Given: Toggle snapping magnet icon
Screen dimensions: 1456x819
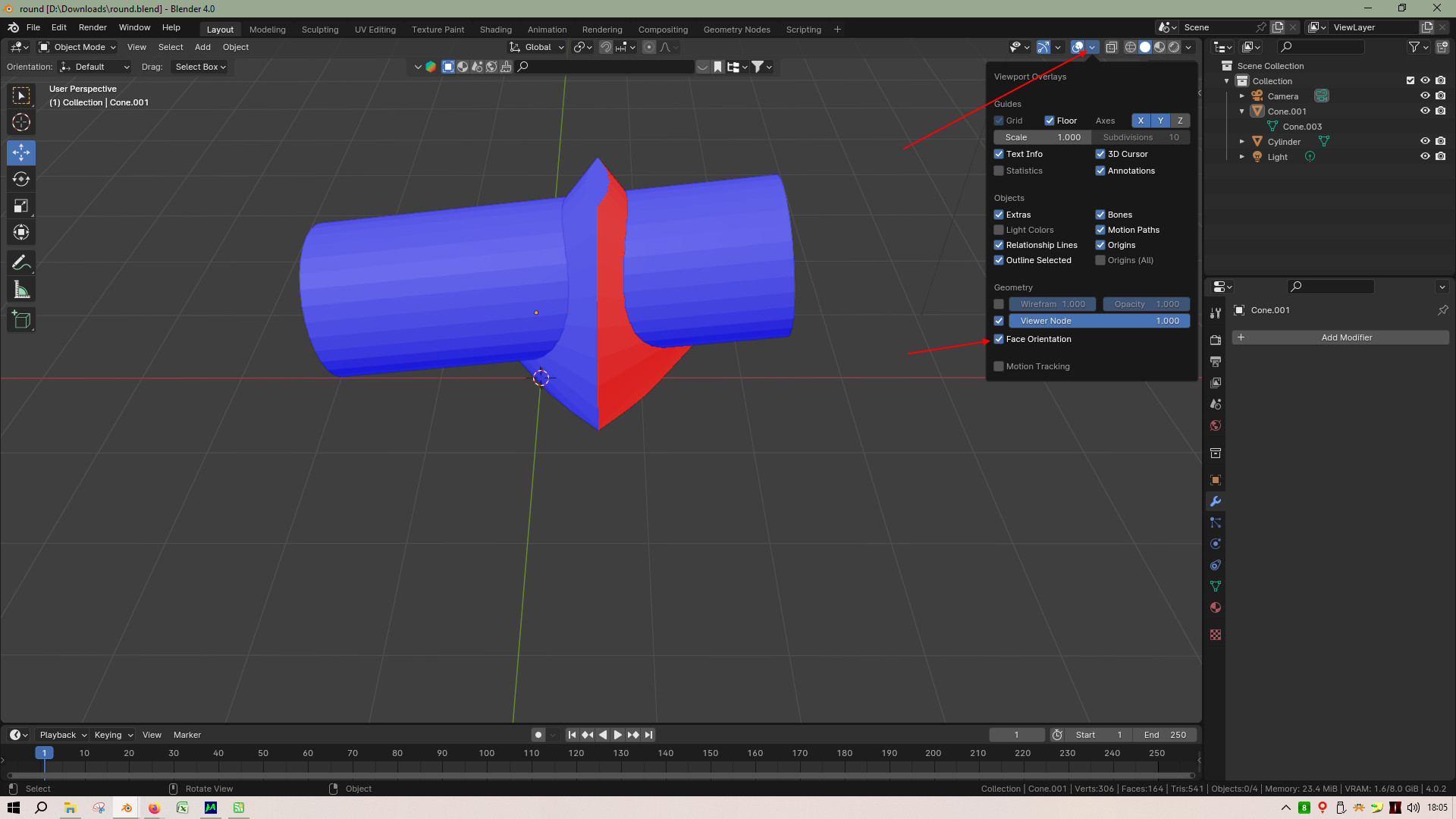Looking at the screenshot, I should point(605,47).
